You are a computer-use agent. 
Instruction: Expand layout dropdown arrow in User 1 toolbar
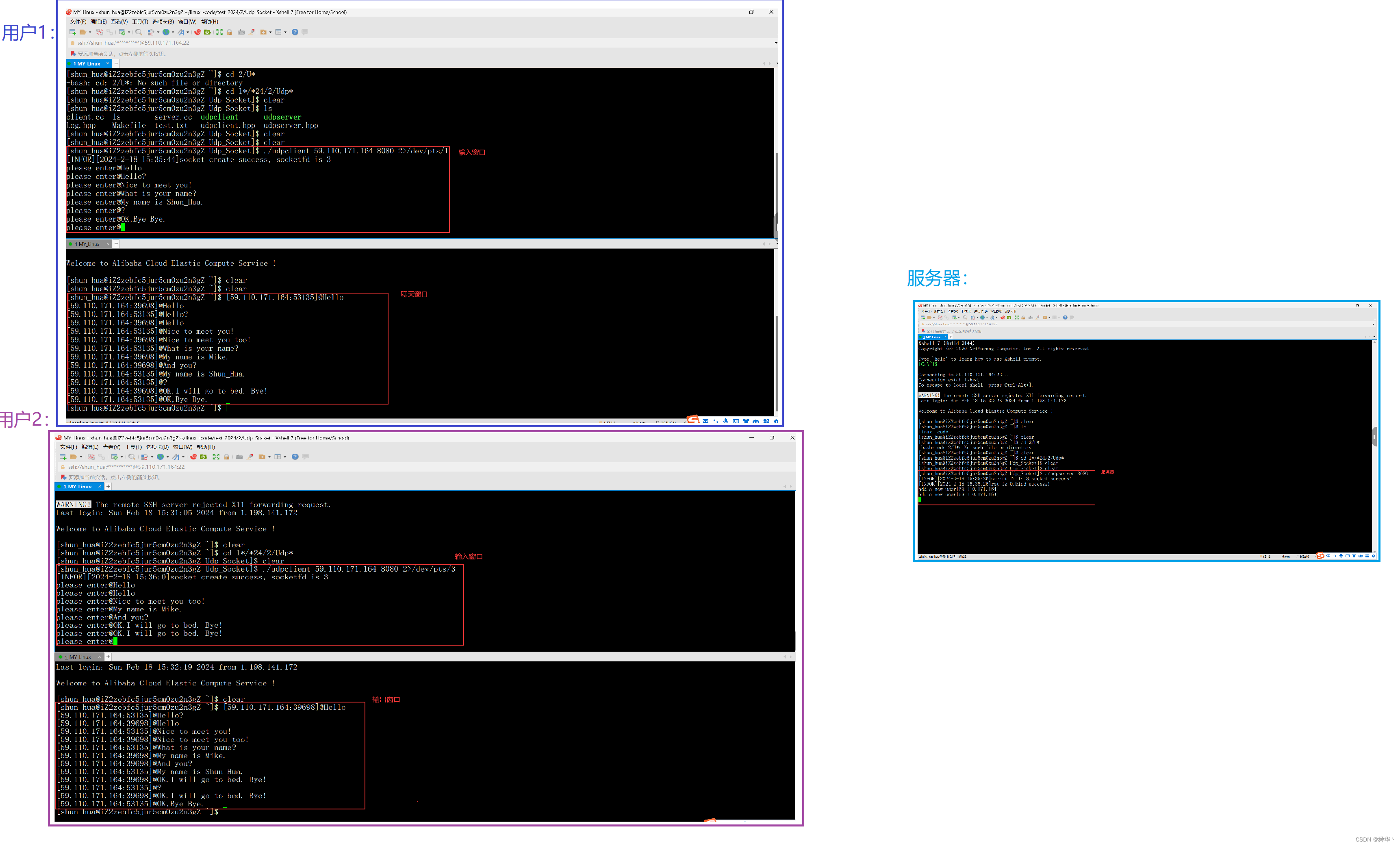(x=285, y=33)
